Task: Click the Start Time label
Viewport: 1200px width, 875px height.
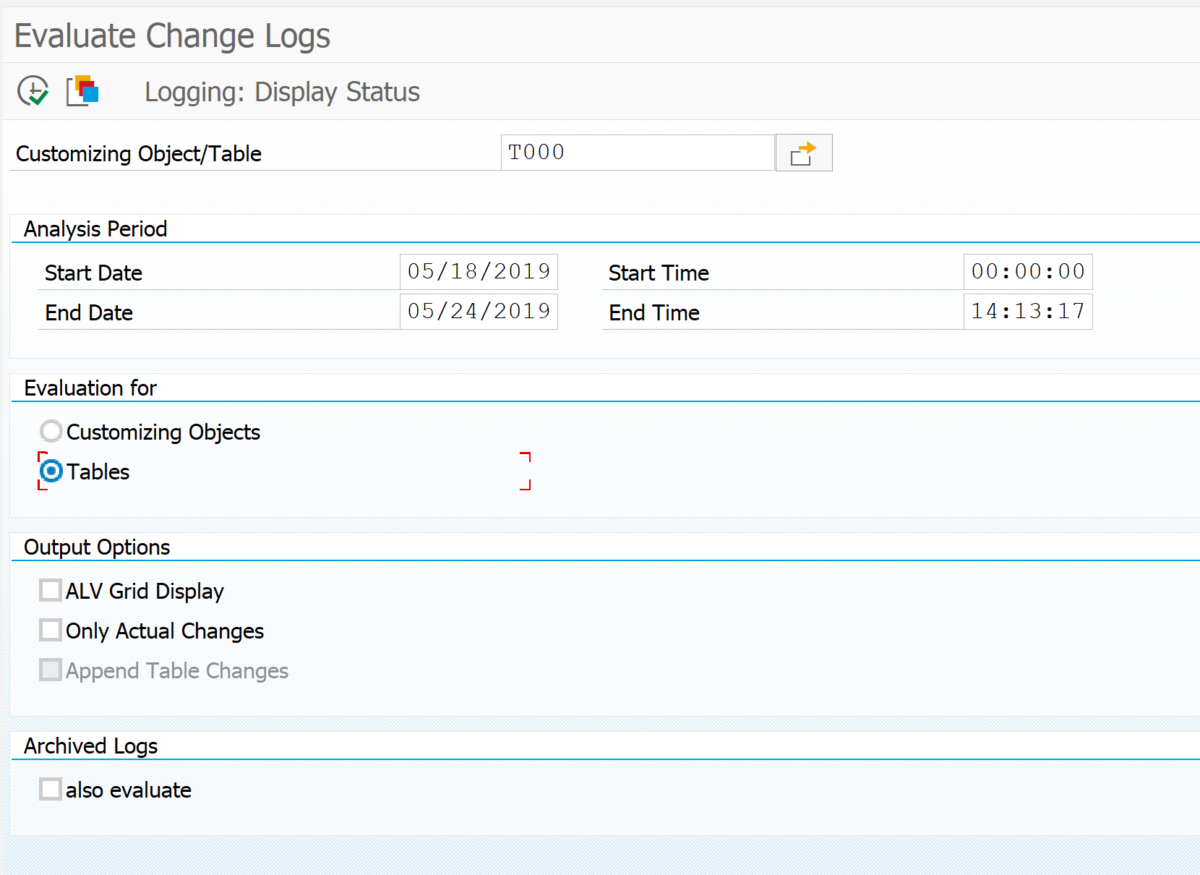Action: (x=659, y=273)
